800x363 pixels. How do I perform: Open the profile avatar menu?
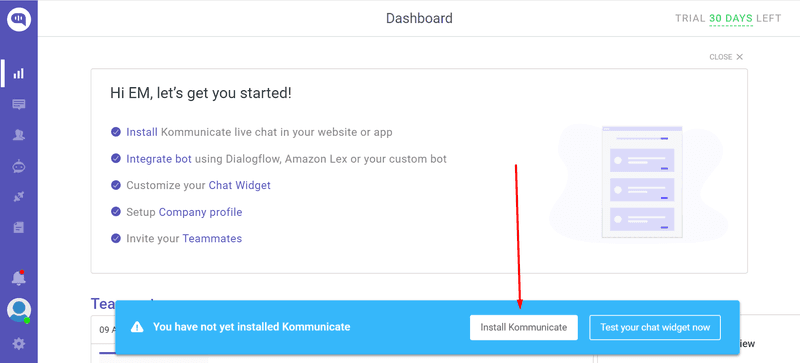[19, 310]
